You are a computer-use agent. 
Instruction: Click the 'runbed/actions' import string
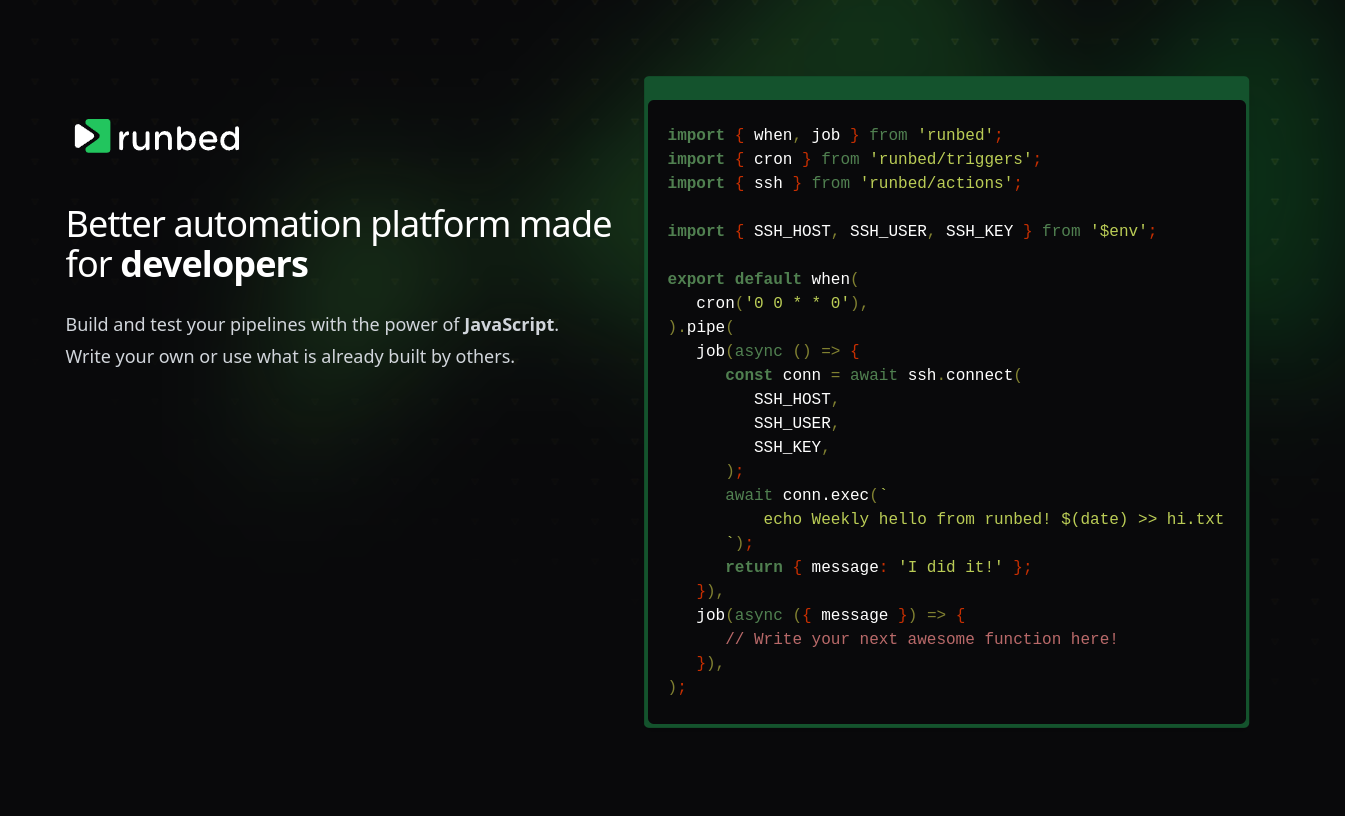pos(937,184)
